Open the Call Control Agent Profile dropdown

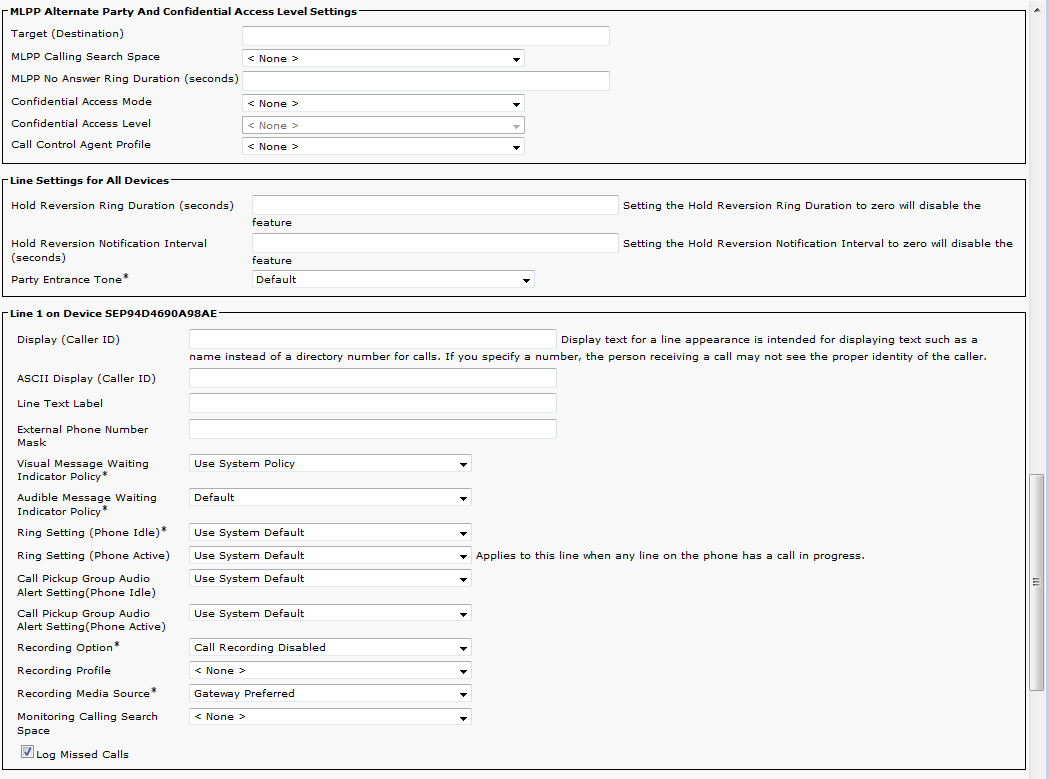(383, 147)
